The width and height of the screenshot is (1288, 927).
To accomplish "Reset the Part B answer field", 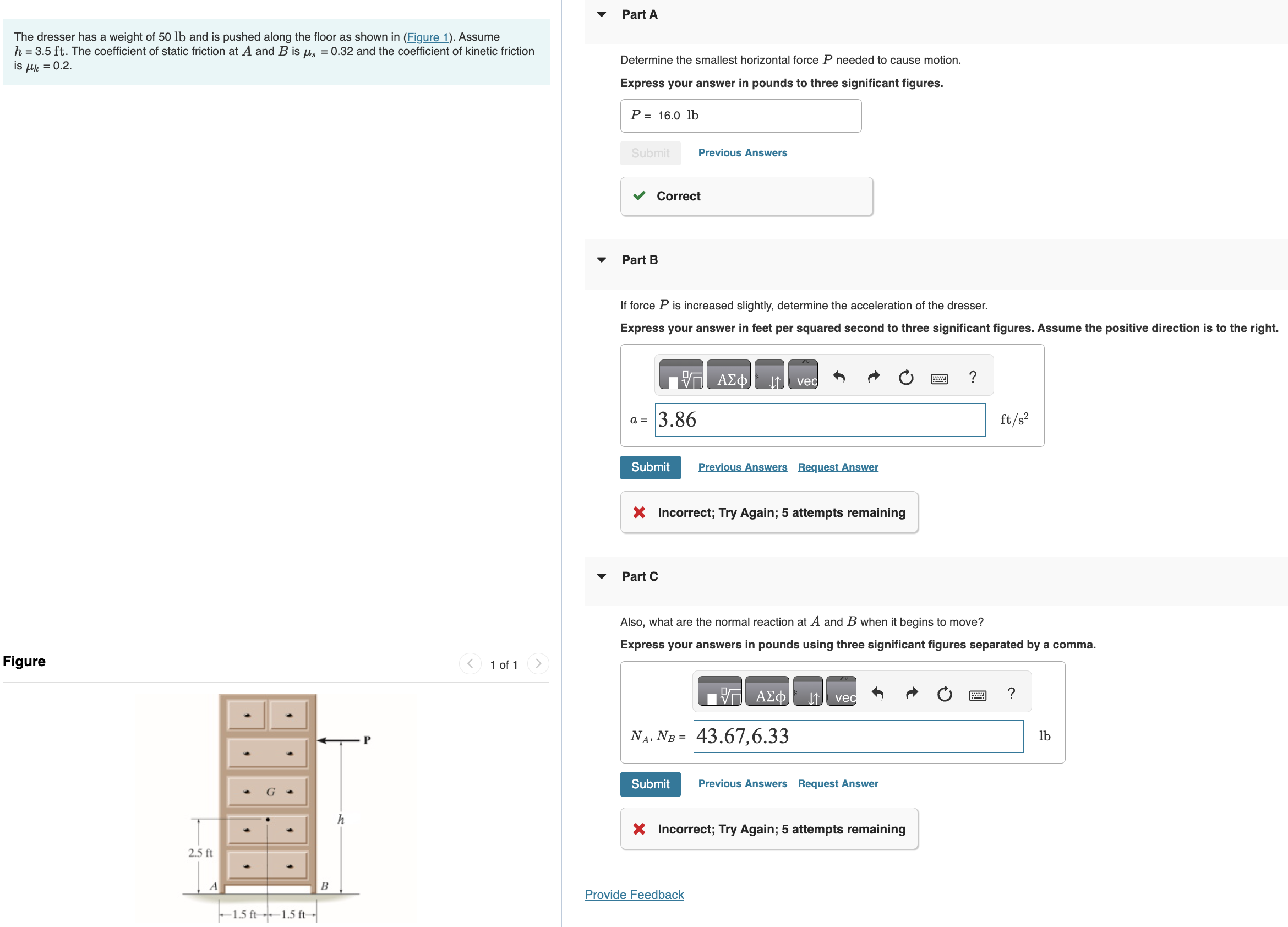I will click(907, 377).
